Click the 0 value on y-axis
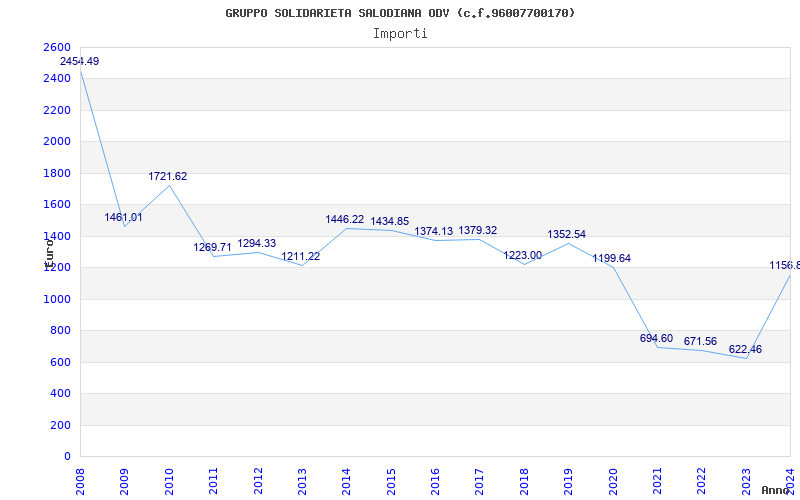The width and height of the screenshot is (800, 500). [x=67, y=457]
